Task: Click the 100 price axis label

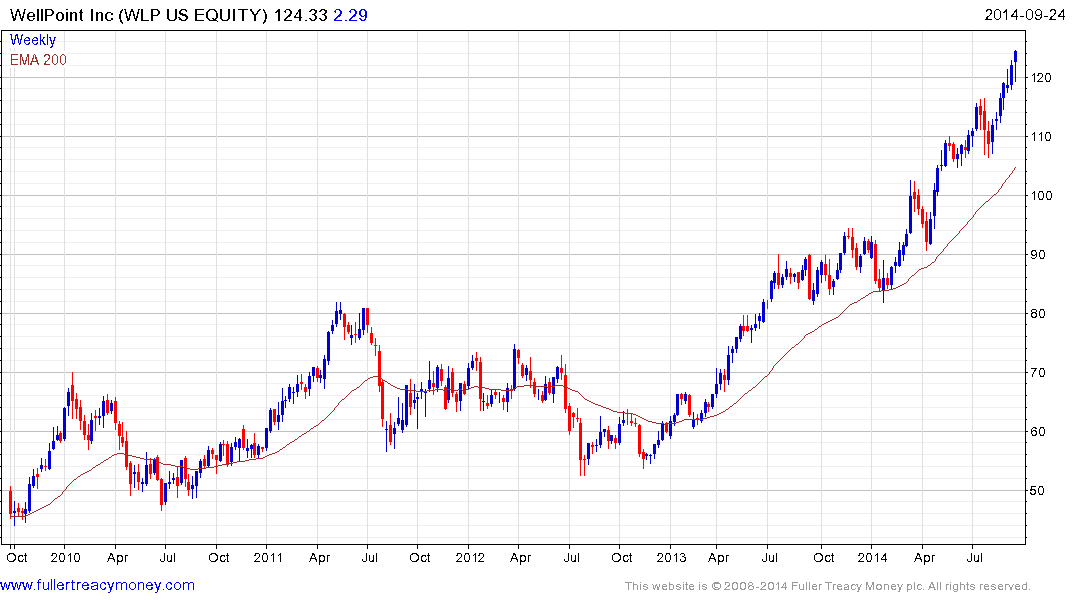Action: 1041,195
